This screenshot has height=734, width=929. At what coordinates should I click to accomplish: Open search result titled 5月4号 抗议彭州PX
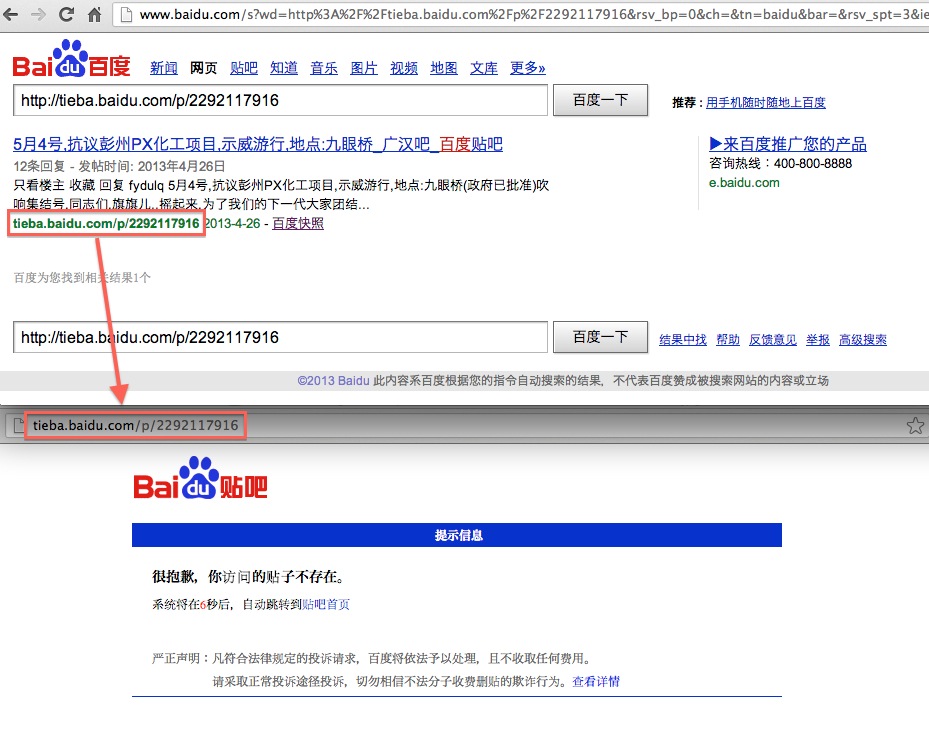coord(258,144)
